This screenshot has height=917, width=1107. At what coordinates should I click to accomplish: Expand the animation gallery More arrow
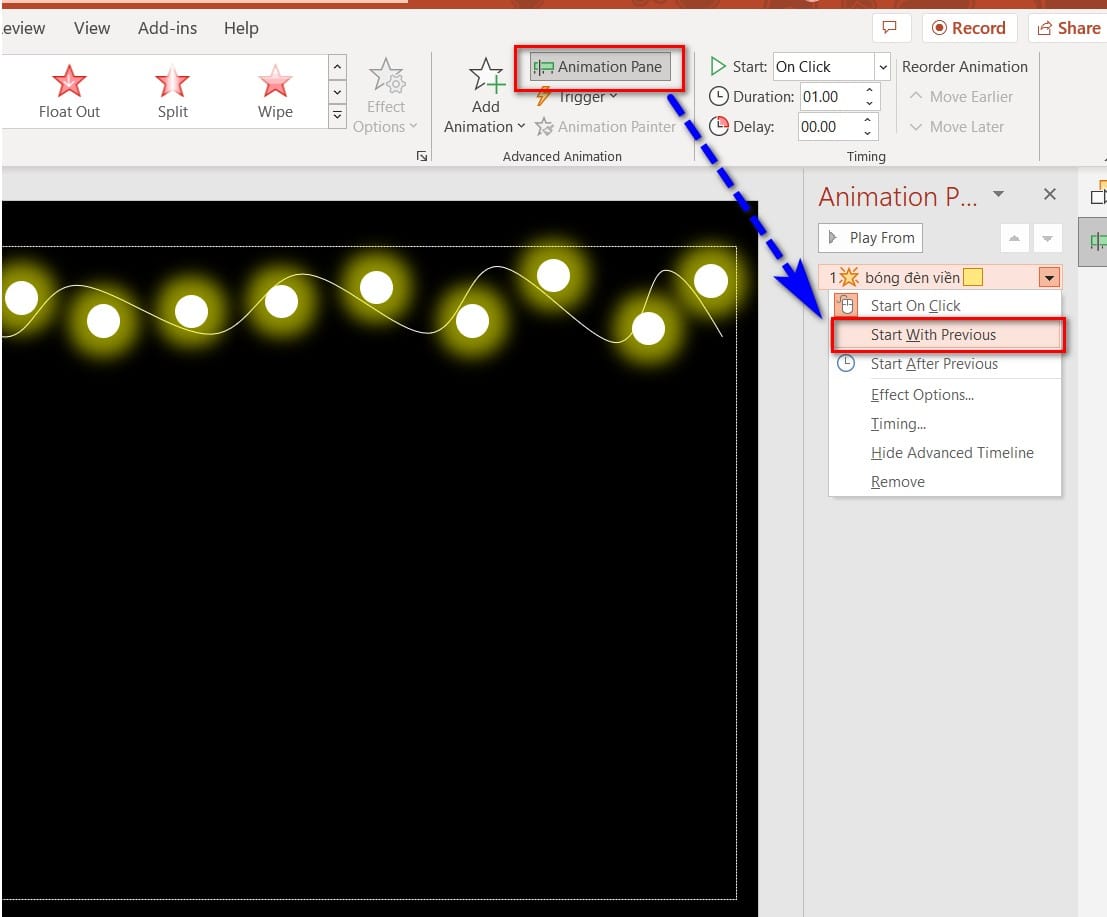pos(337,116)
